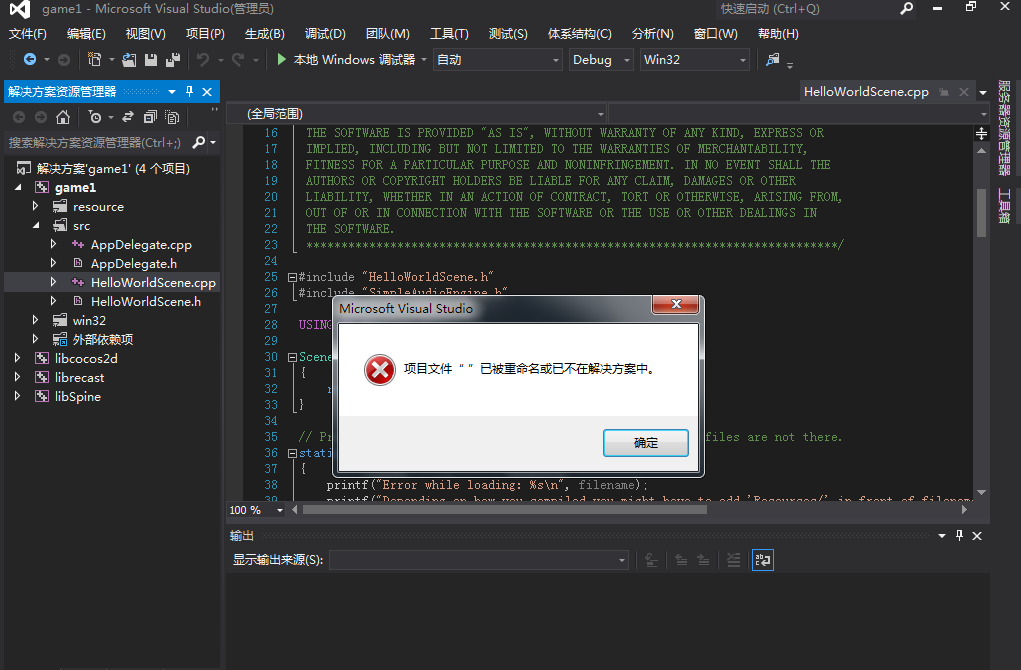Select the libSpine project
The height and width of the screenshot is (670, 1021).
click(x=77, y=397)
